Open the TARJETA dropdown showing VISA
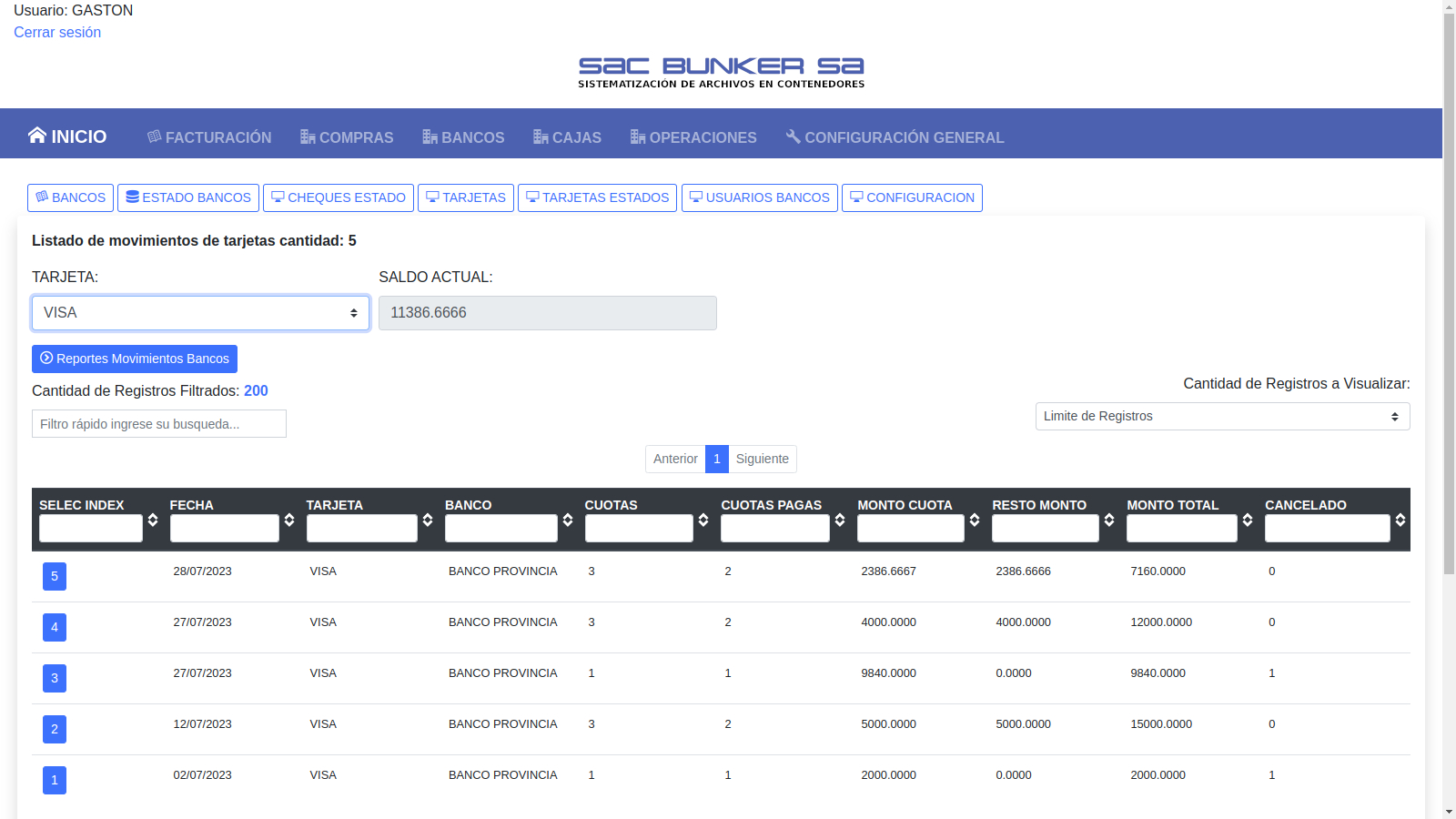Viewport: 1456px width, 819px height. (200, 313)
